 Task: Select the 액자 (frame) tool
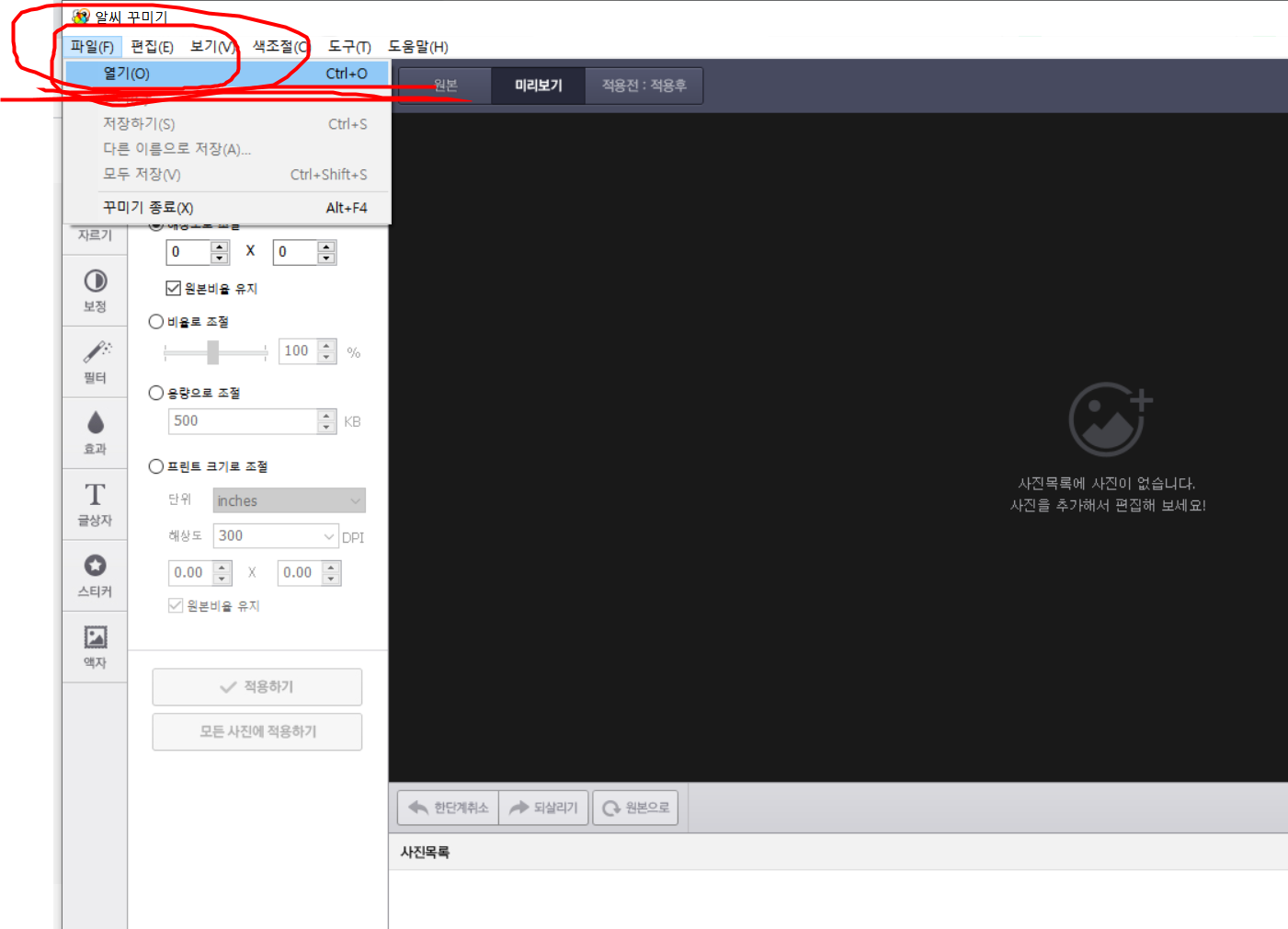[x=96, y=647]
